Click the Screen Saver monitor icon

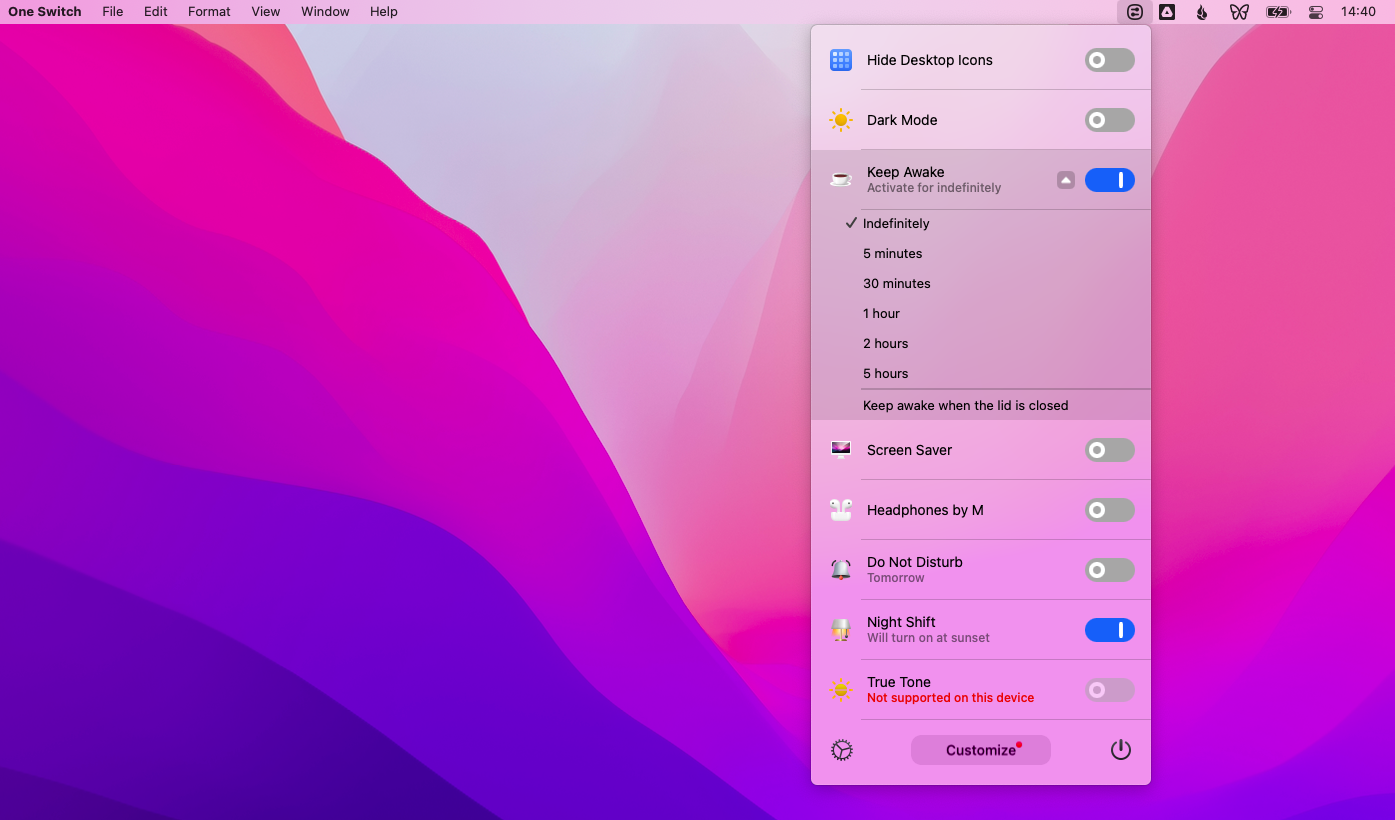click(x=841, y=450)
